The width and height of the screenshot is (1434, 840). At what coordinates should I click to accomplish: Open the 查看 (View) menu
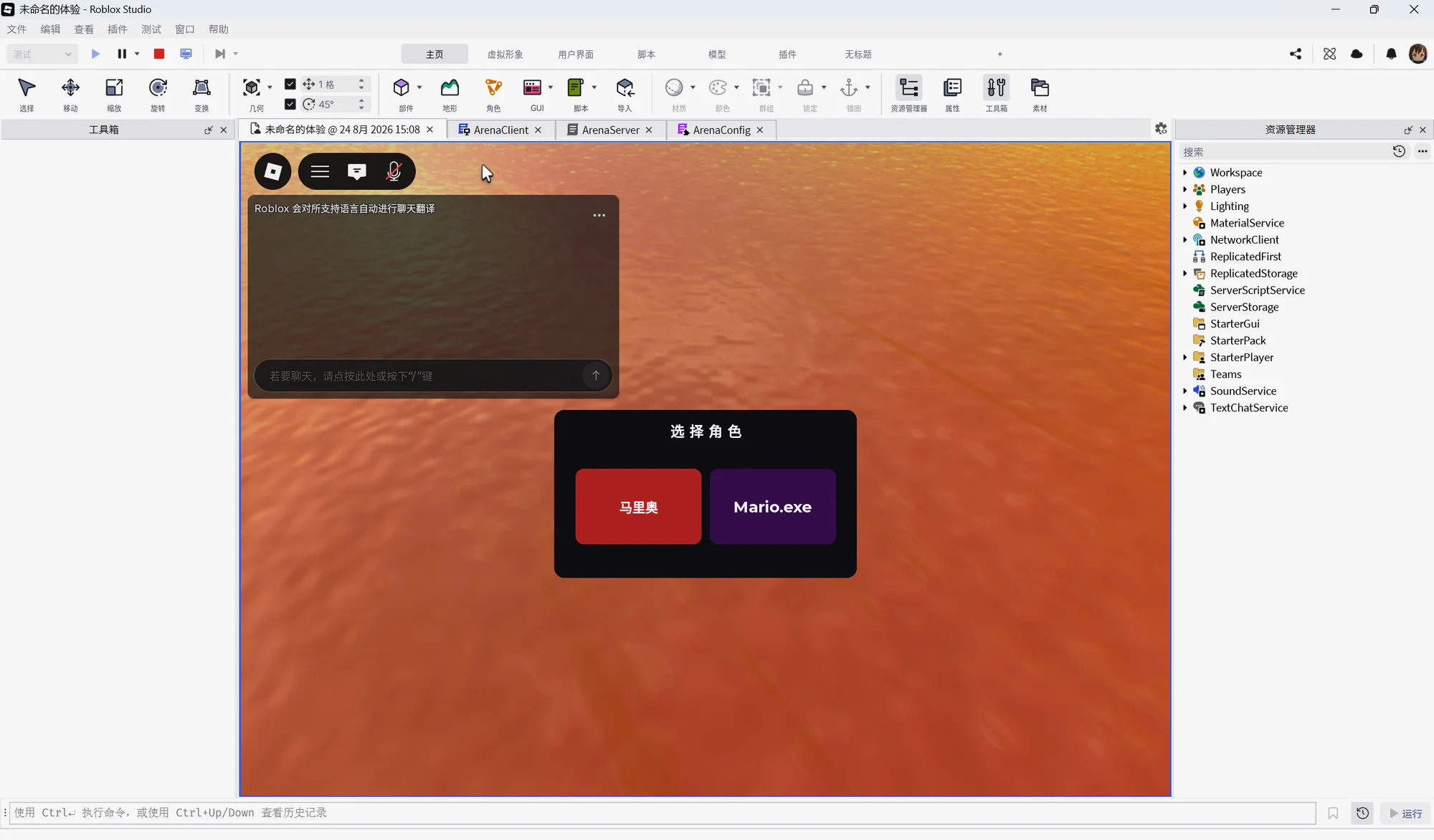pos(84,29)
